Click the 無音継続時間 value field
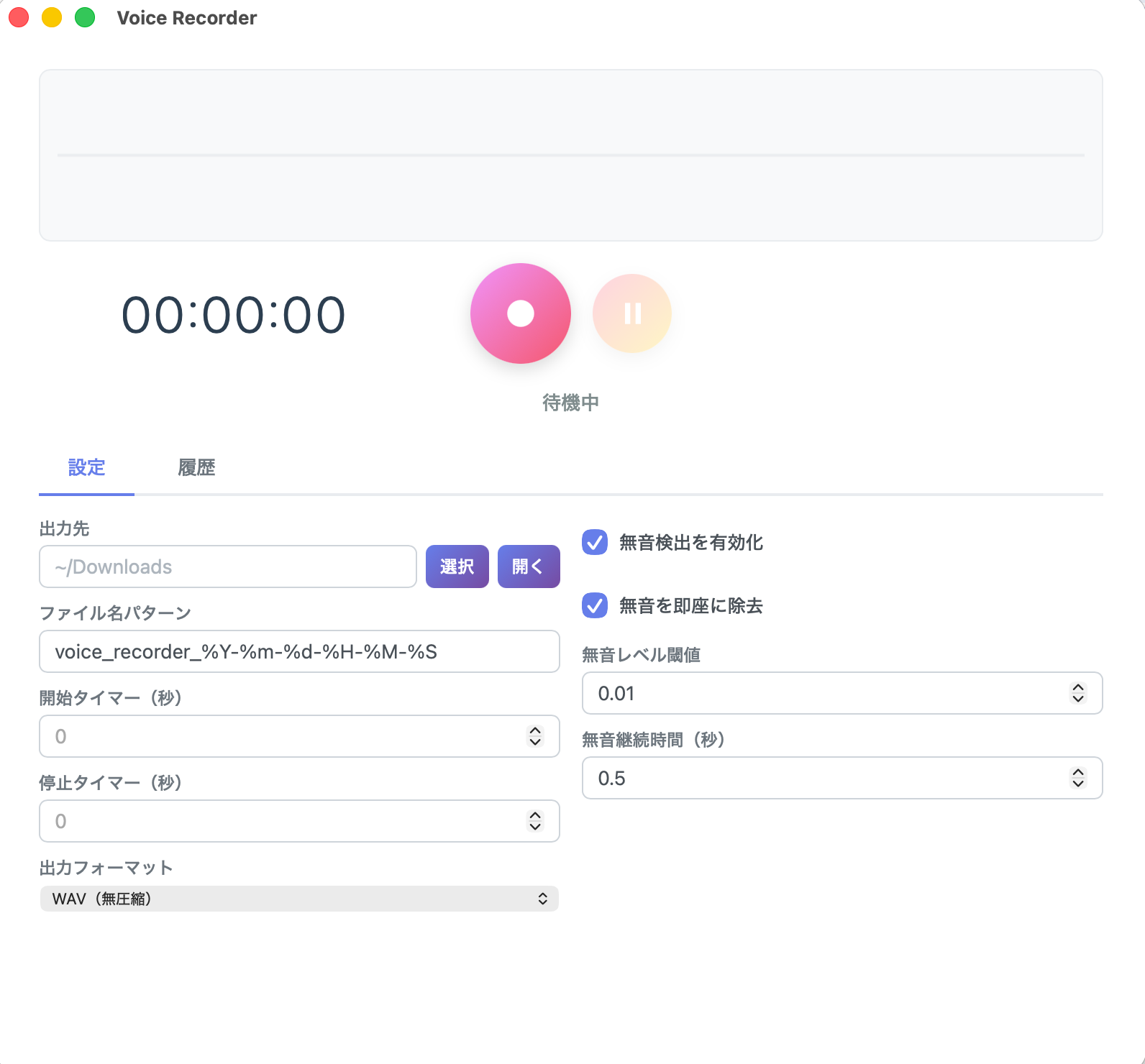This screenshot has height=1064, width=1145. [x=842, y=778]
